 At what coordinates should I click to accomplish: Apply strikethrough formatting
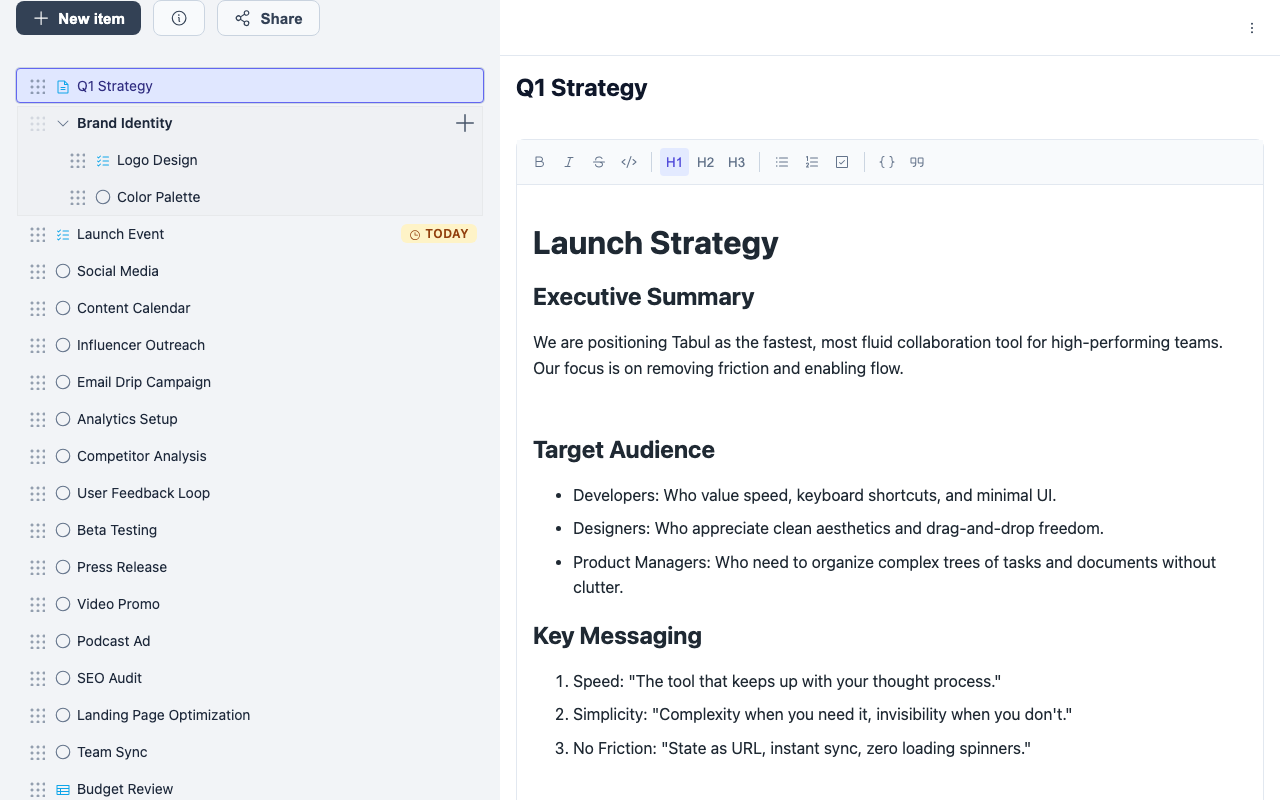tap(599, 162)
